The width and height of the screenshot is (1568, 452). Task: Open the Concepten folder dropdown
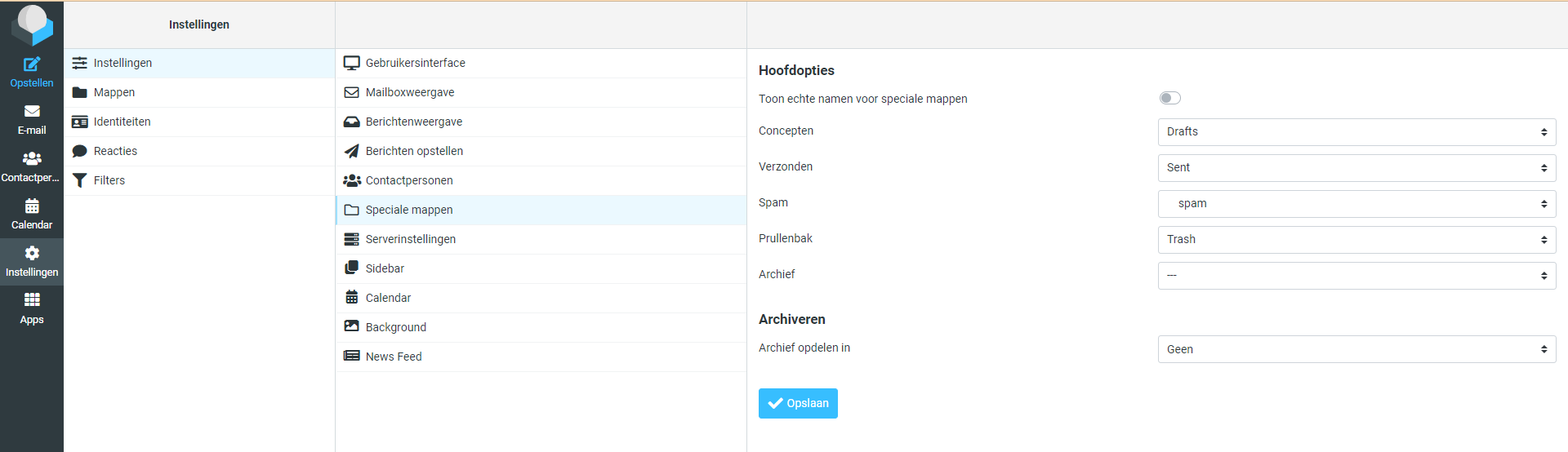pyautogui.click(x=1356, y=132)
